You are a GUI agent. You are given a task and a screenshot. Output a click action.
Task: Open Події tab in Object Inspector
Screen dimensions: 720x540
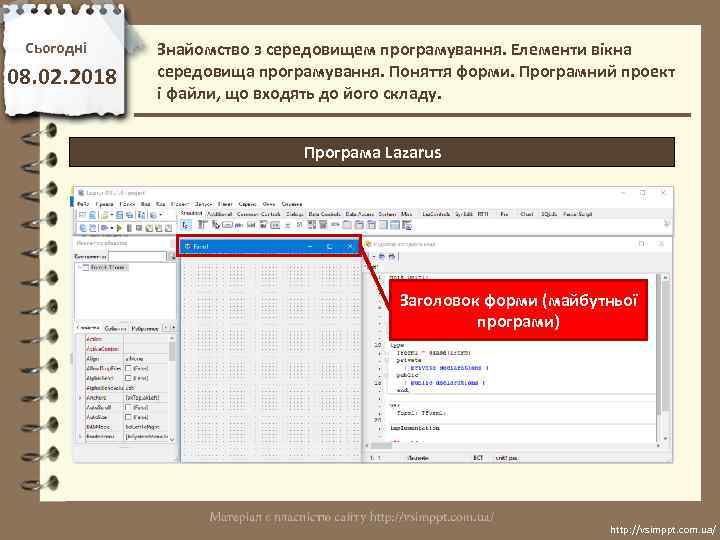(x=115, y=328)
